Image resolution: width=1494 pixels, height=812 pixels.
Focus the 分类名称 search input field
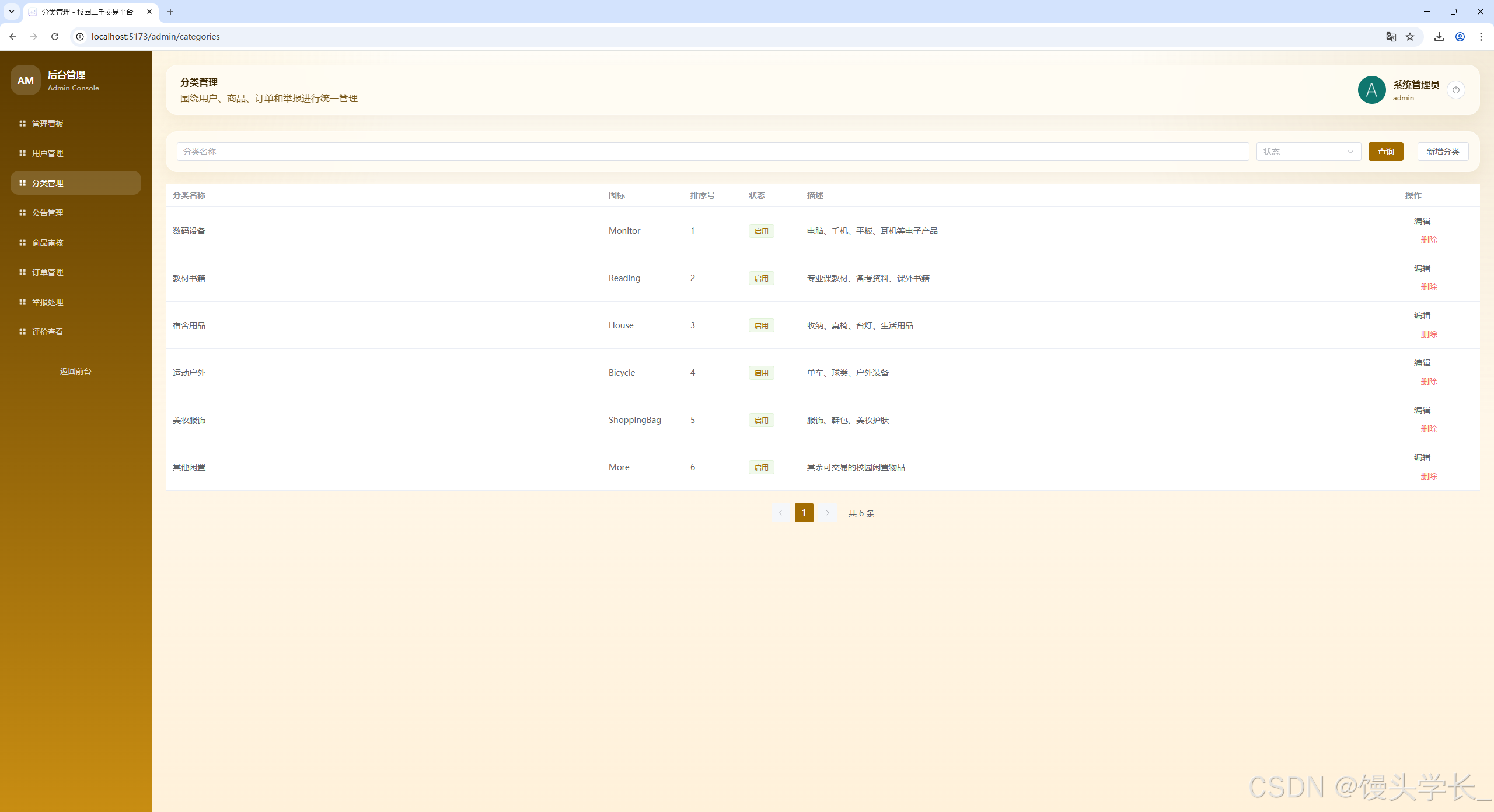pyautogui.click(x=712, y=152)
